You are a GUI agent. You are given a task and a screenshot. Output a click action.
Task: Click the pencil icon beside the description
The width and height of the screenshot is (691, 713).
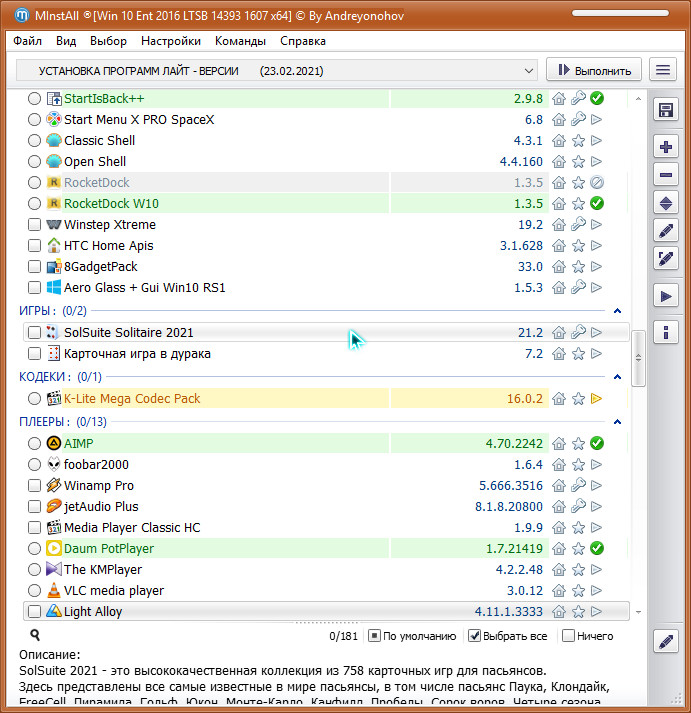pos(666,642)
